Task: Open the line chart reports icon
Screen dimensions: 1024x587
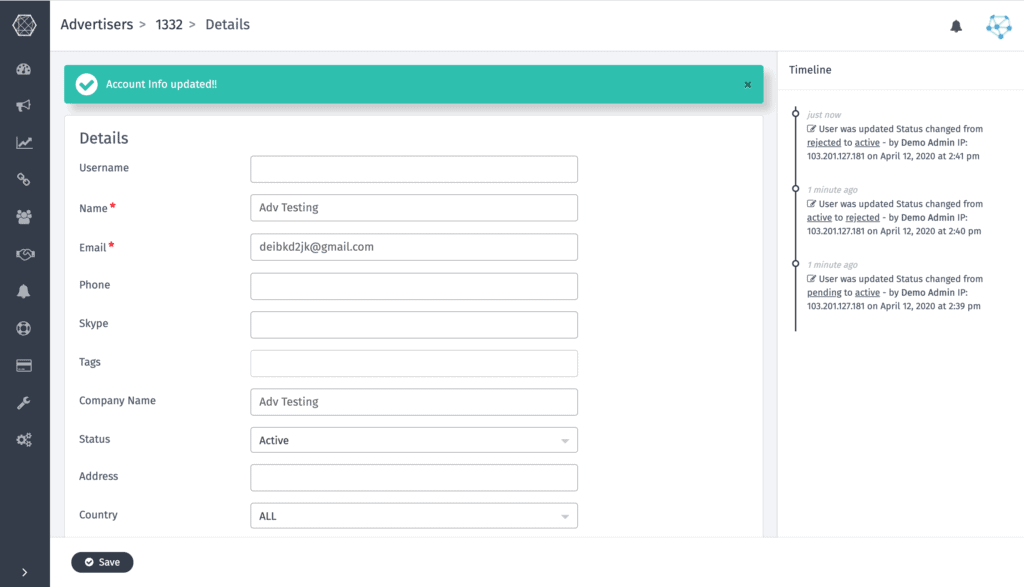Action: [x=24, y=143]
